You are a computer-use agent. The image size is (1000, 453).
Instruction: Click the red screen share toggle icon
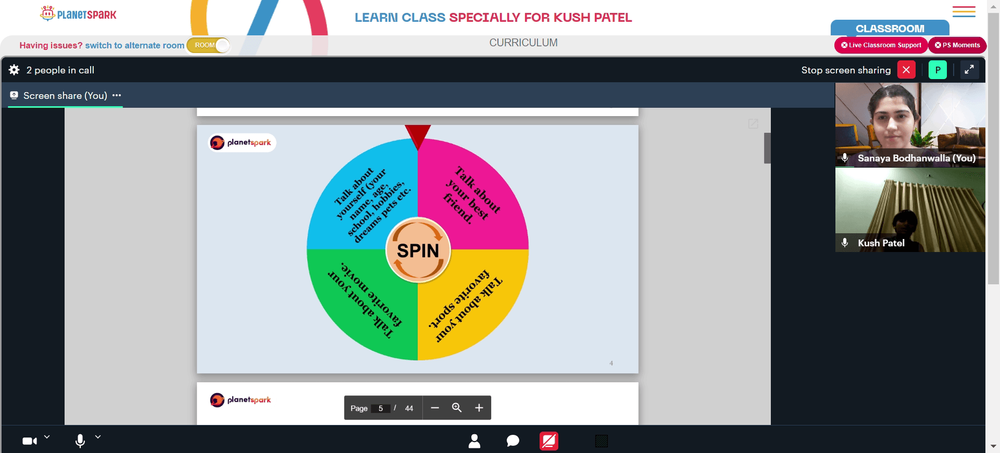(549, 441)
